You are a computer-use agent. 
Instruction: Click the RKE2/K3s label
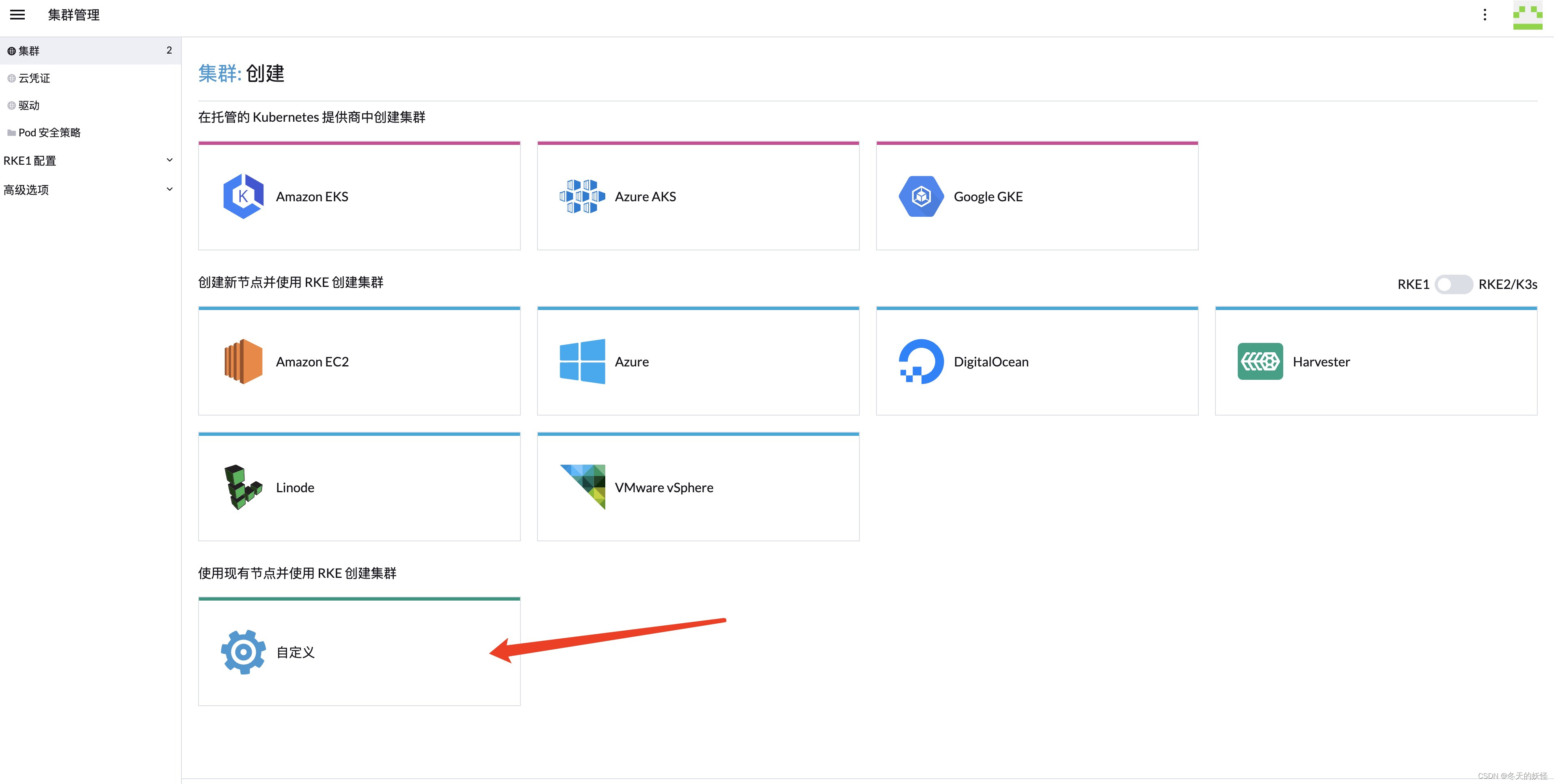click(1508, 284)
